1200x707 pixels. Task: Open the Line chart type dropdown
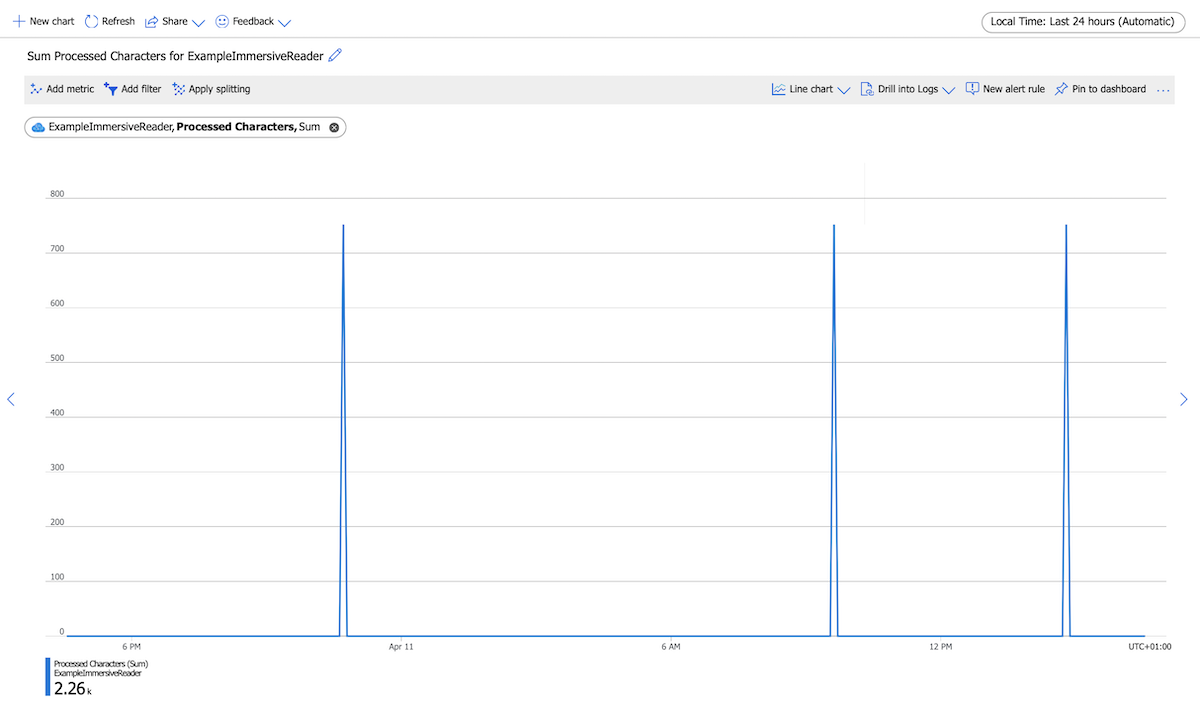pyautogui.click(x=845, y=89)
